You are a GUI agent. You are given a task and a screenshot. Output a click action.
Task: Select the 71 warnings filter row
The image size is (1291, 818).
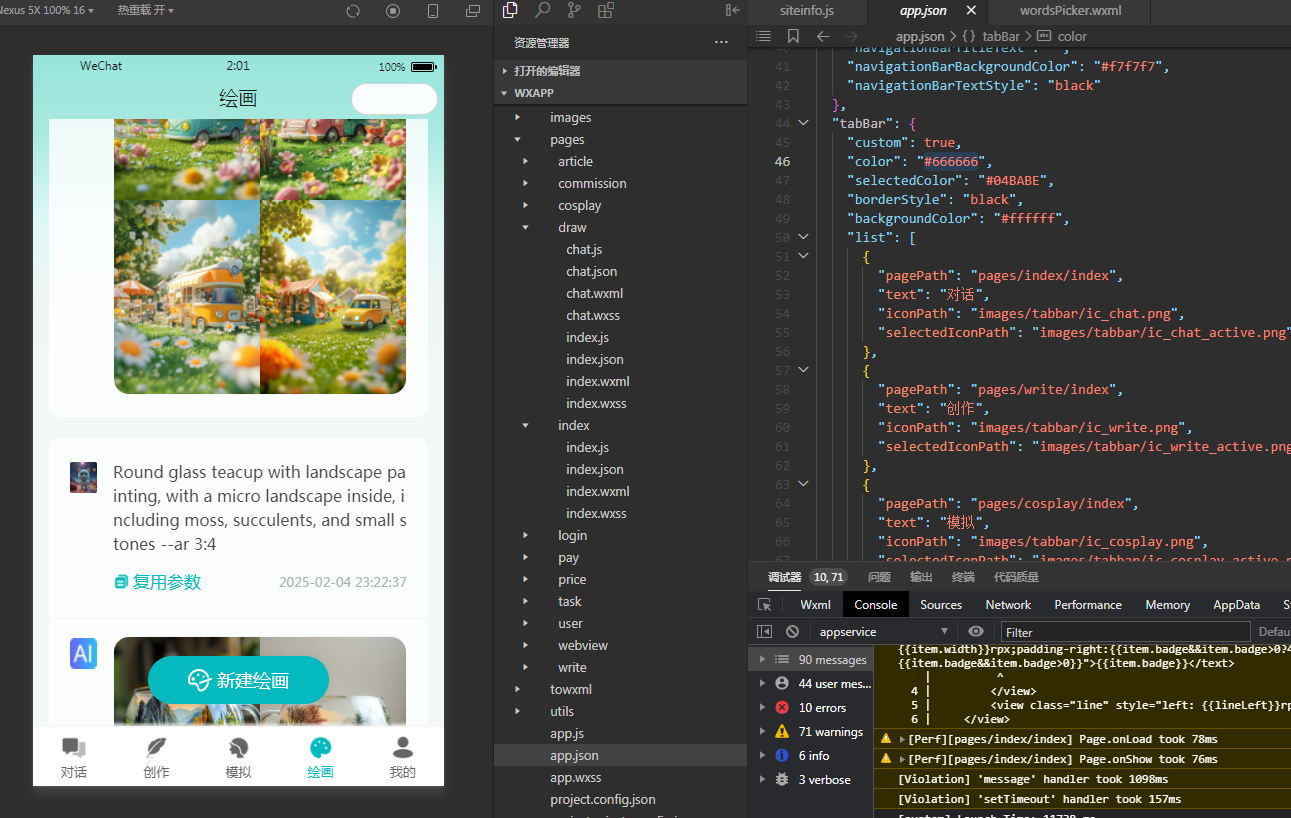[810, 732]
